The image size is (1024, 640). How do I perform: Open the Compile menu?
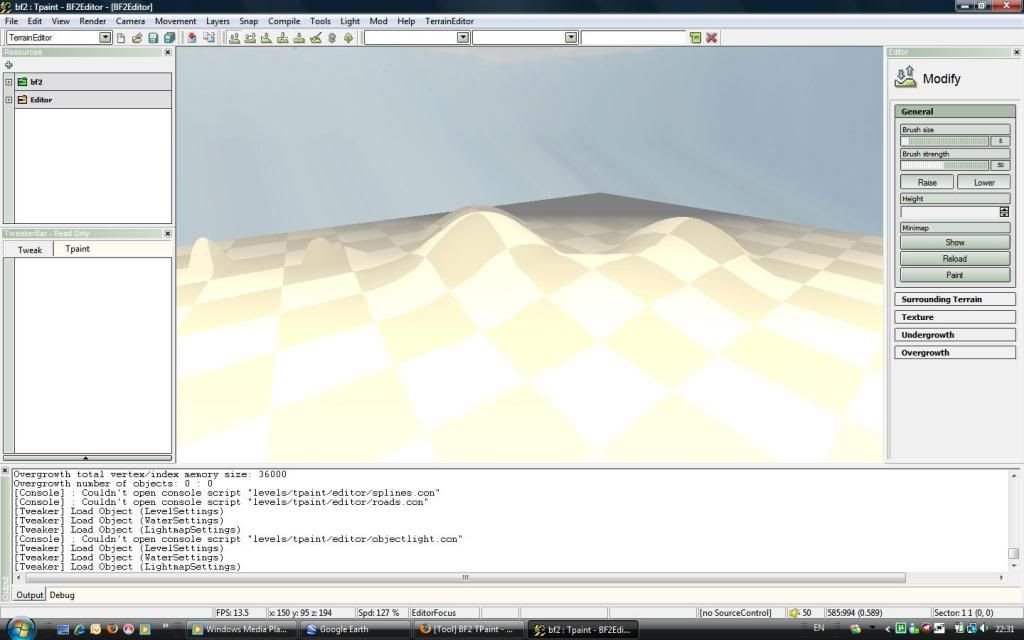[x=284, y=21]
